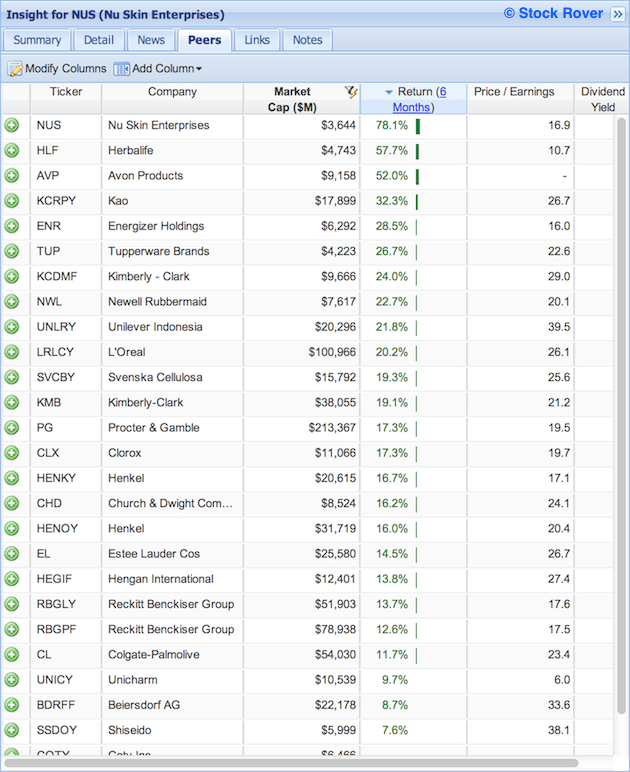The image size is (630, 772).
Task: Click the green plus icon for KCDMF
Action: 11,276
